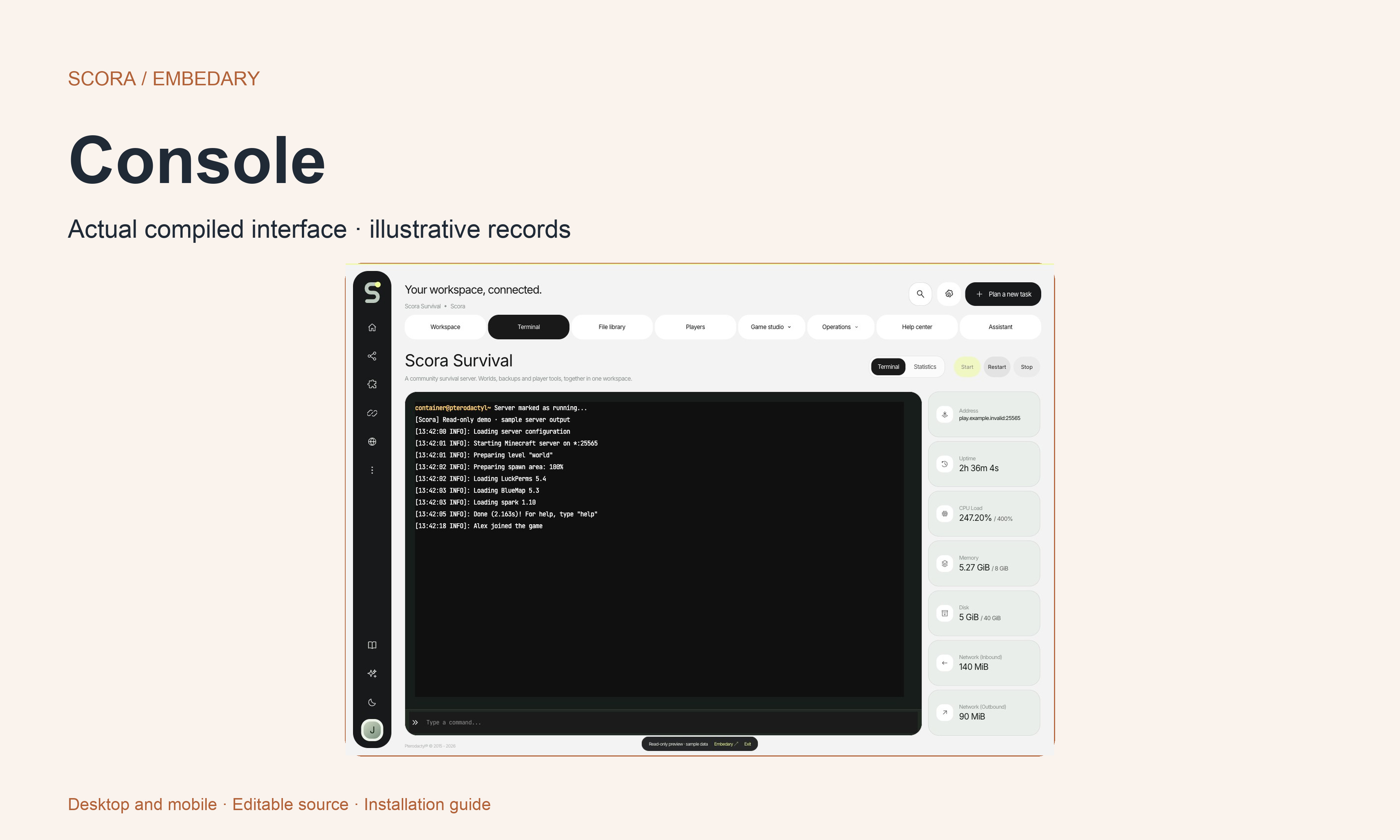Screen dimensions: 1400x840
Task: Open the book documentation icon
Action: pos(372,645)
